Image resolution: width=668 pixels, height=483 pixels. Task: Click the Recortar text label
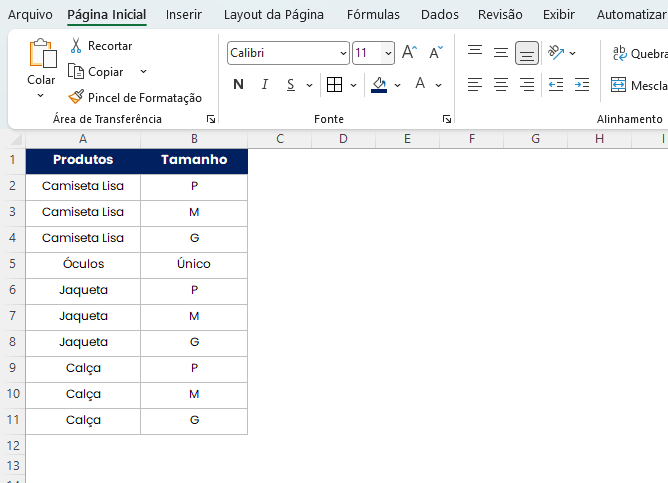pos(110,46)
